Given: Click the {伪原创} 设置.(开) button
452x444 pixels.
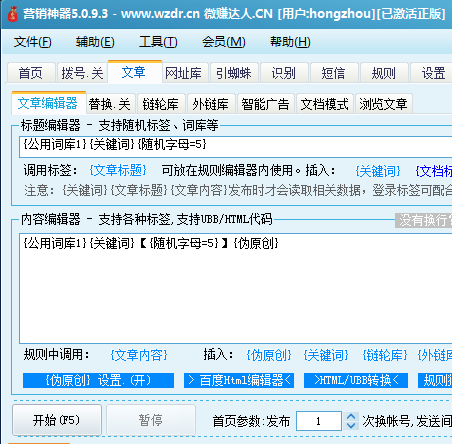Looking at the screenshot, I should (98, 380).
